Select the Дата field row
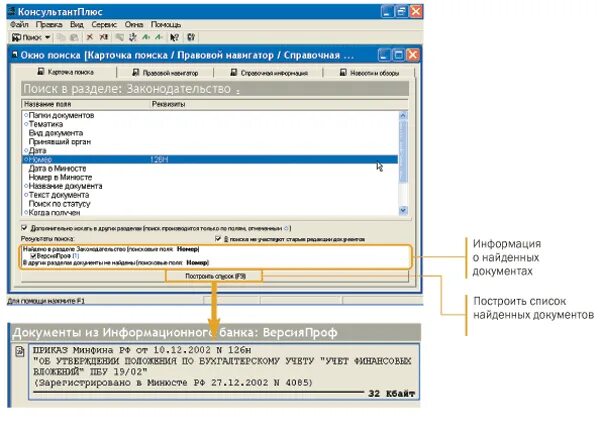 pyautogui.click(x=210, y=150)
